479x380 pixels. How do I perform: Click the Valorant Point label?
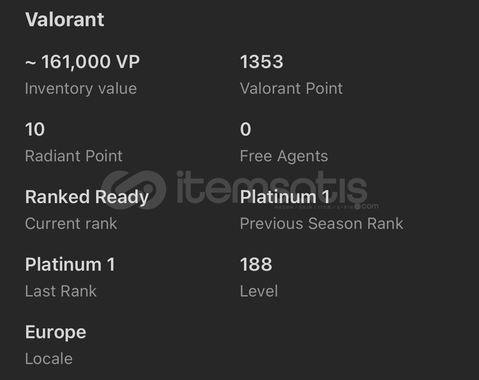291,89
